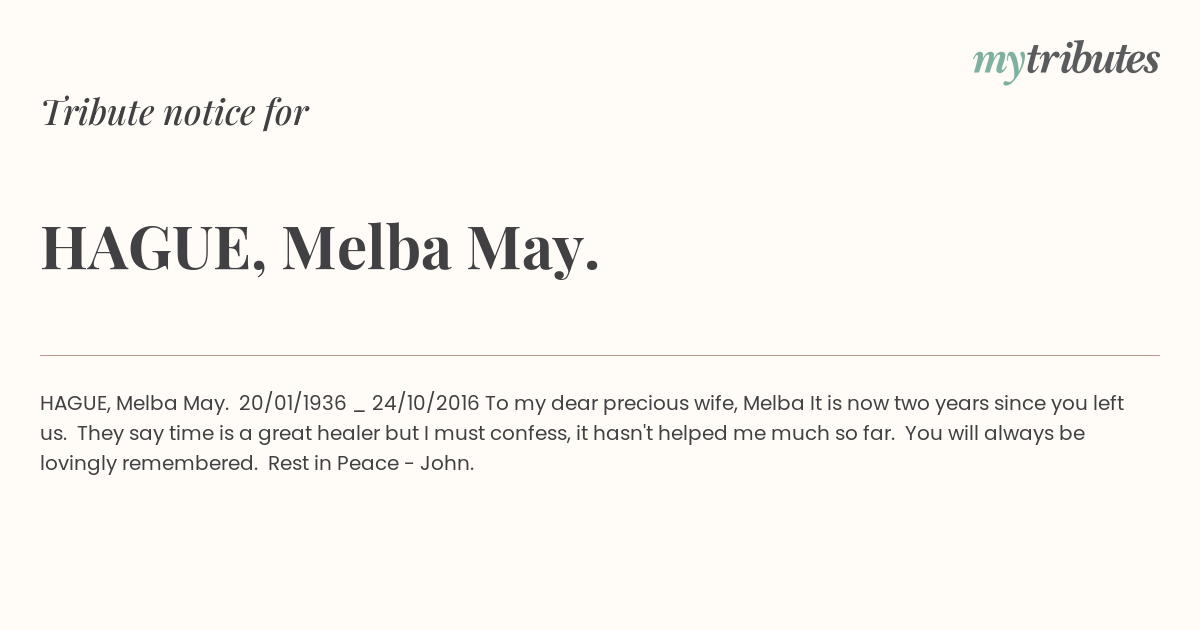The image size is (1200, 630).
Task: Click the "Tribute notice for" heading
Action: pos(175,112)
